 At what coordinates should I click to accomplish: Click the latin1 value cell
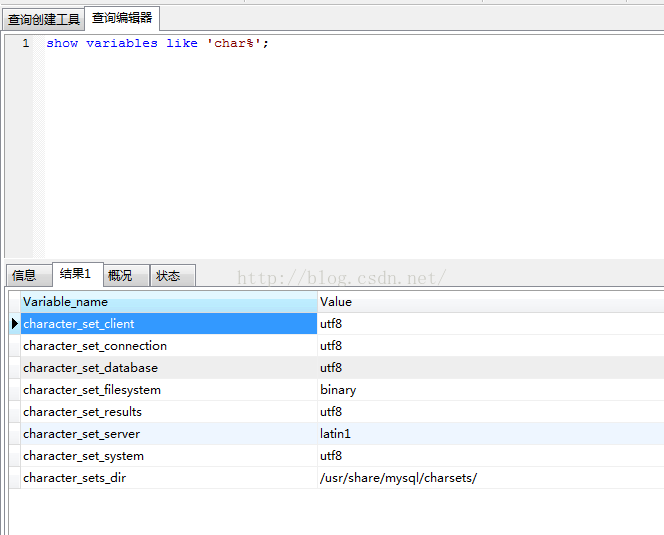click(490, 434)
